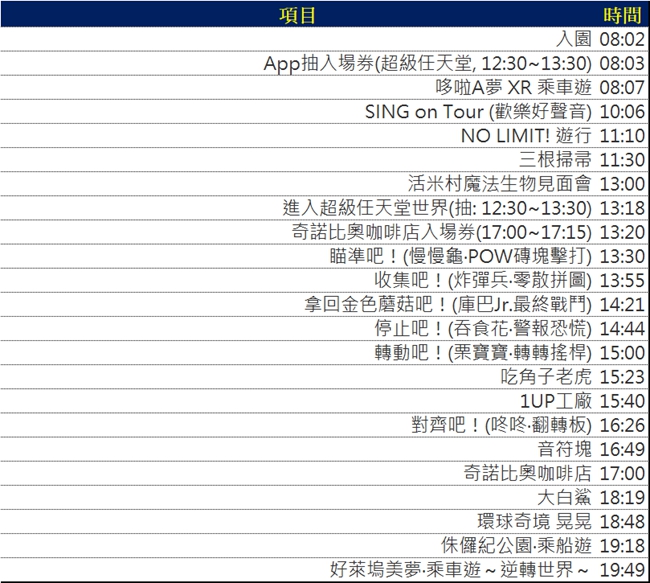The width and height of the screenshot is (650, 583).
Task: Click the 項目 column header
Action: click(x=297, y=15)
